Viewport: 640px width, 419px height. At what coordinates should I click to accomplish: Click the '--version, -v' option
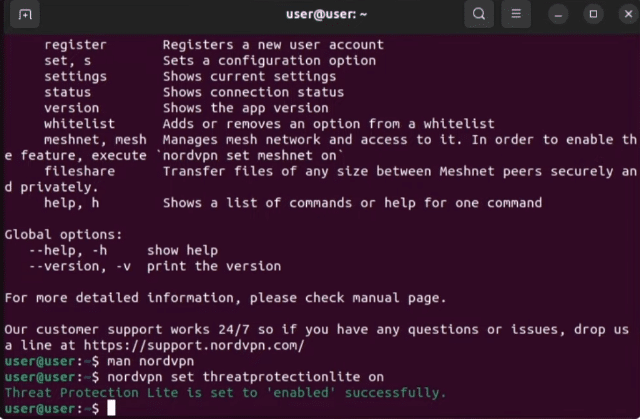tap(80, 266)
